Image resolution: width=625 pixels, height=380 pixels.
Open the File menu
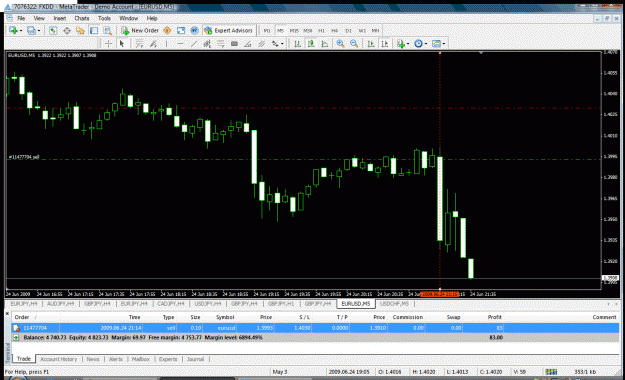tap(21, 18)
